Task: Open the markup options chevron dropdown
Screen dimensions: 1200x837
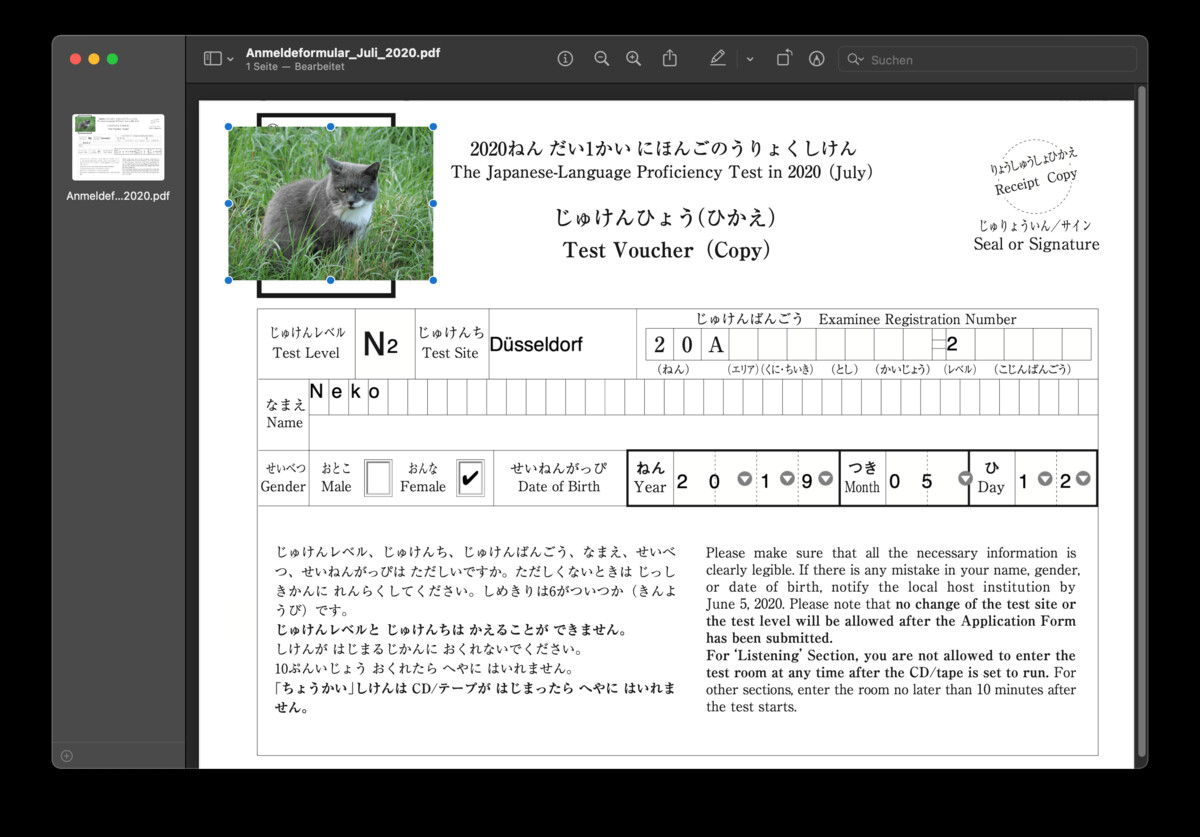Action: point(750,58)
